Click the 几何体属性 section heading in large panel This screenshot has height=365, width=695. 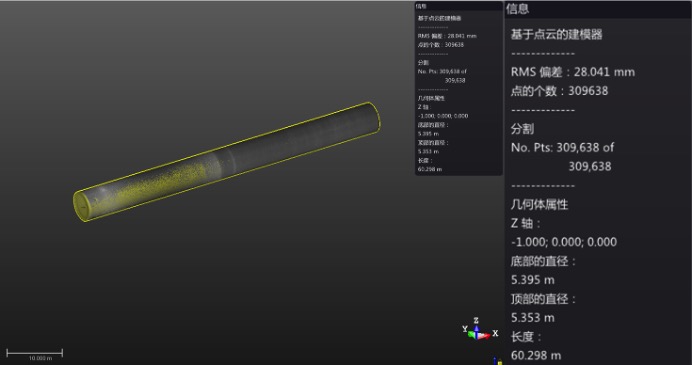pos(539,204)
